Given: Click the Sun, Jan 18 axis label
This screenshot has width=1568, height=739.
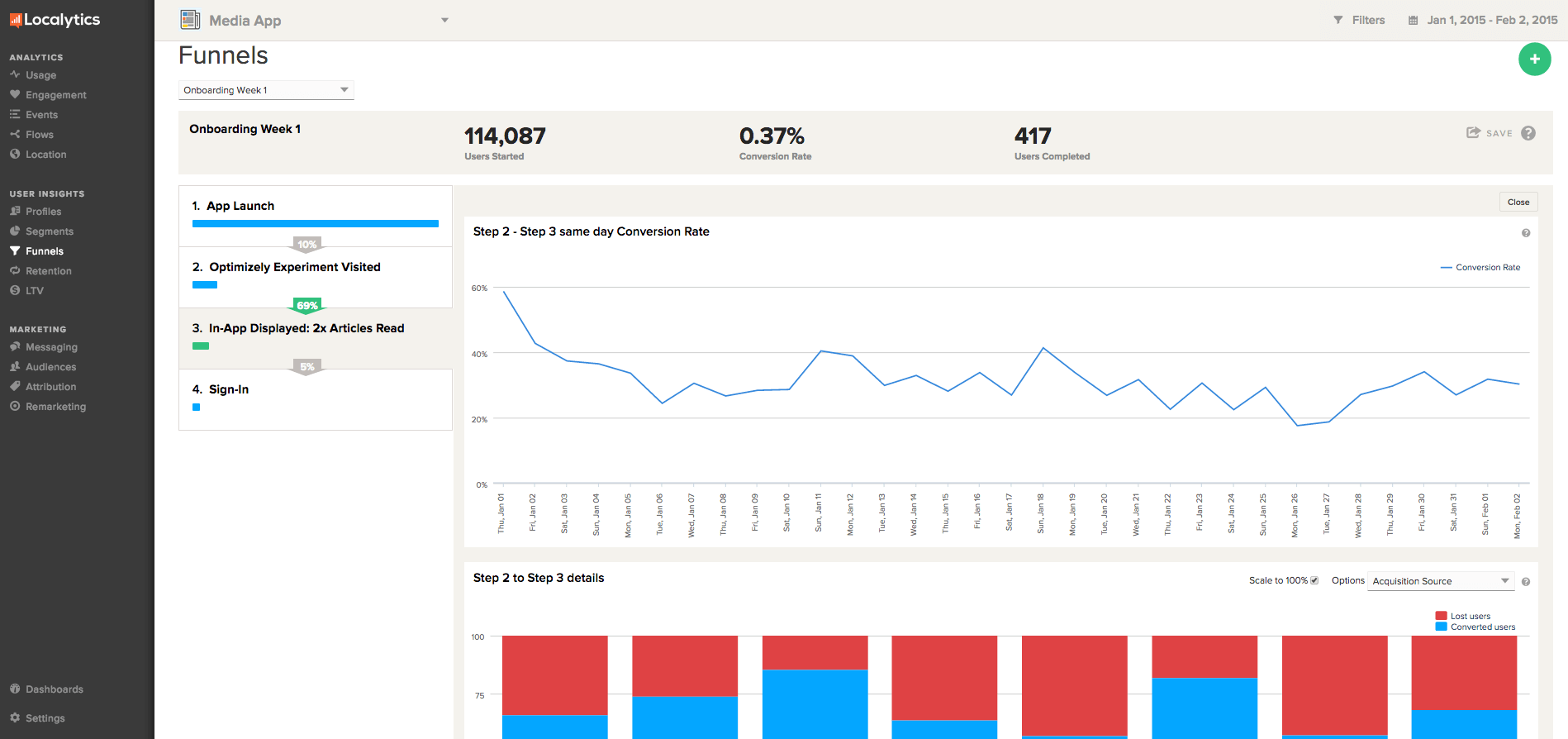Looking at the screenshot, I should [1041, 513].
